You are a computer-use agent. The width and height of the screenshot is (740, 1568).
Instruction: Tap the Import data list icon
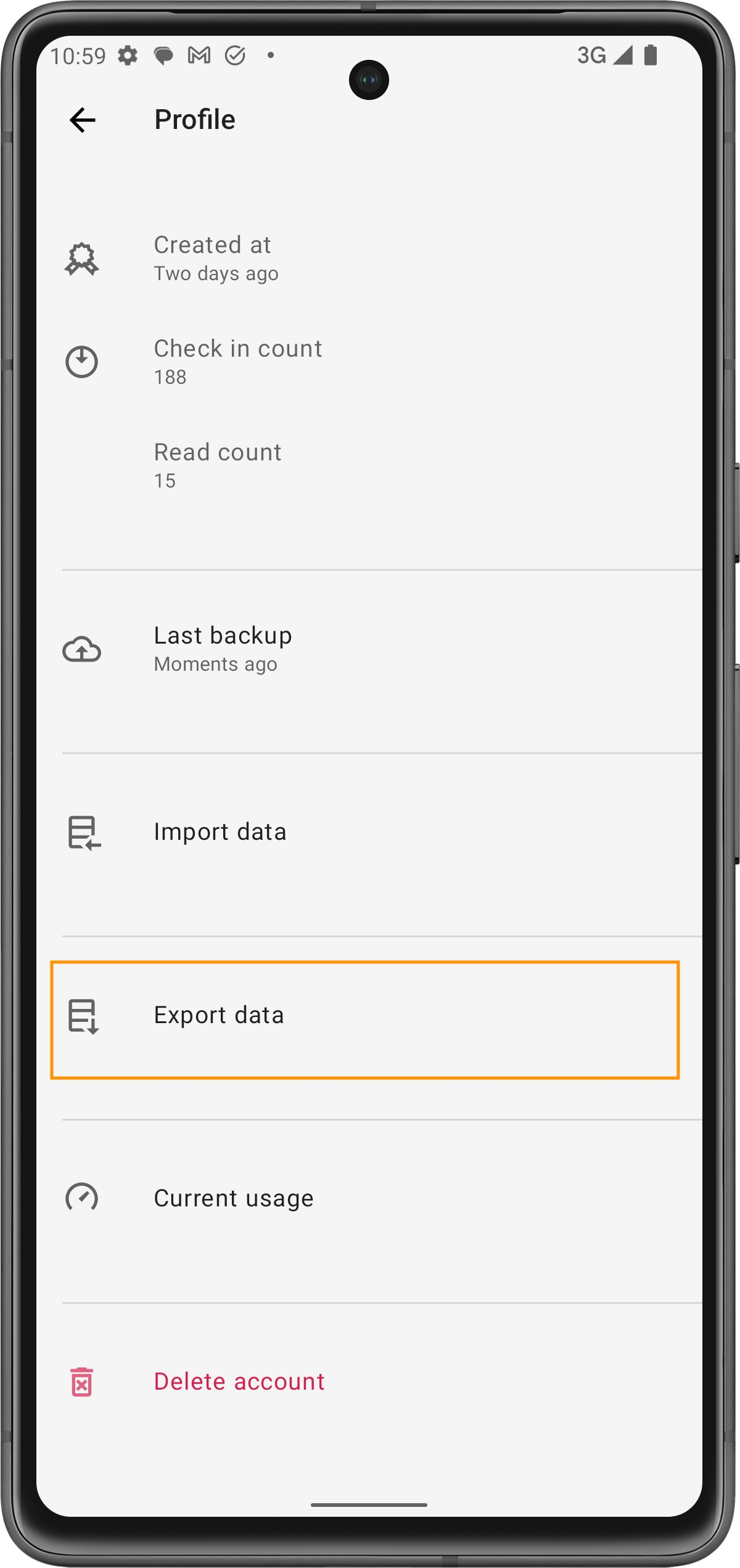coord(83,832)
